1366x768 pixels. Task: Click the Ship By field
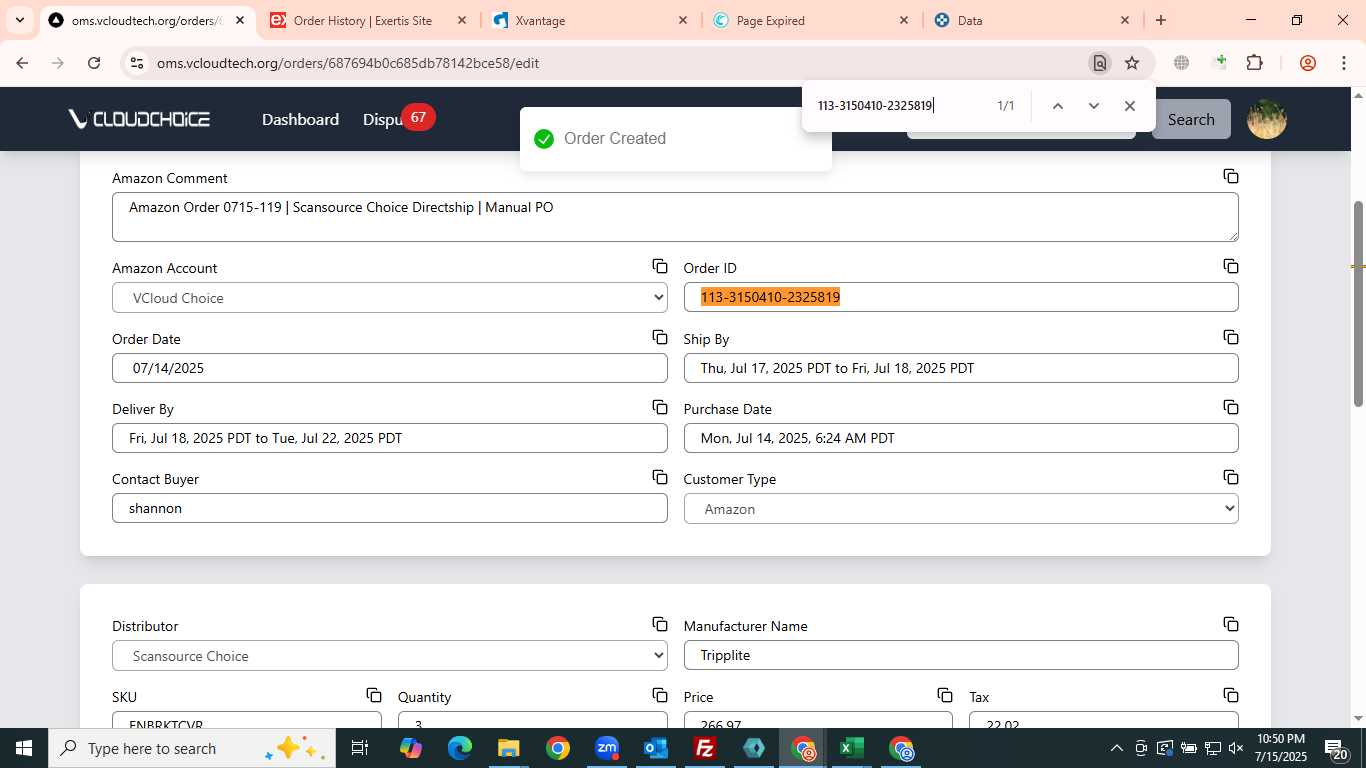click(961, 368)
